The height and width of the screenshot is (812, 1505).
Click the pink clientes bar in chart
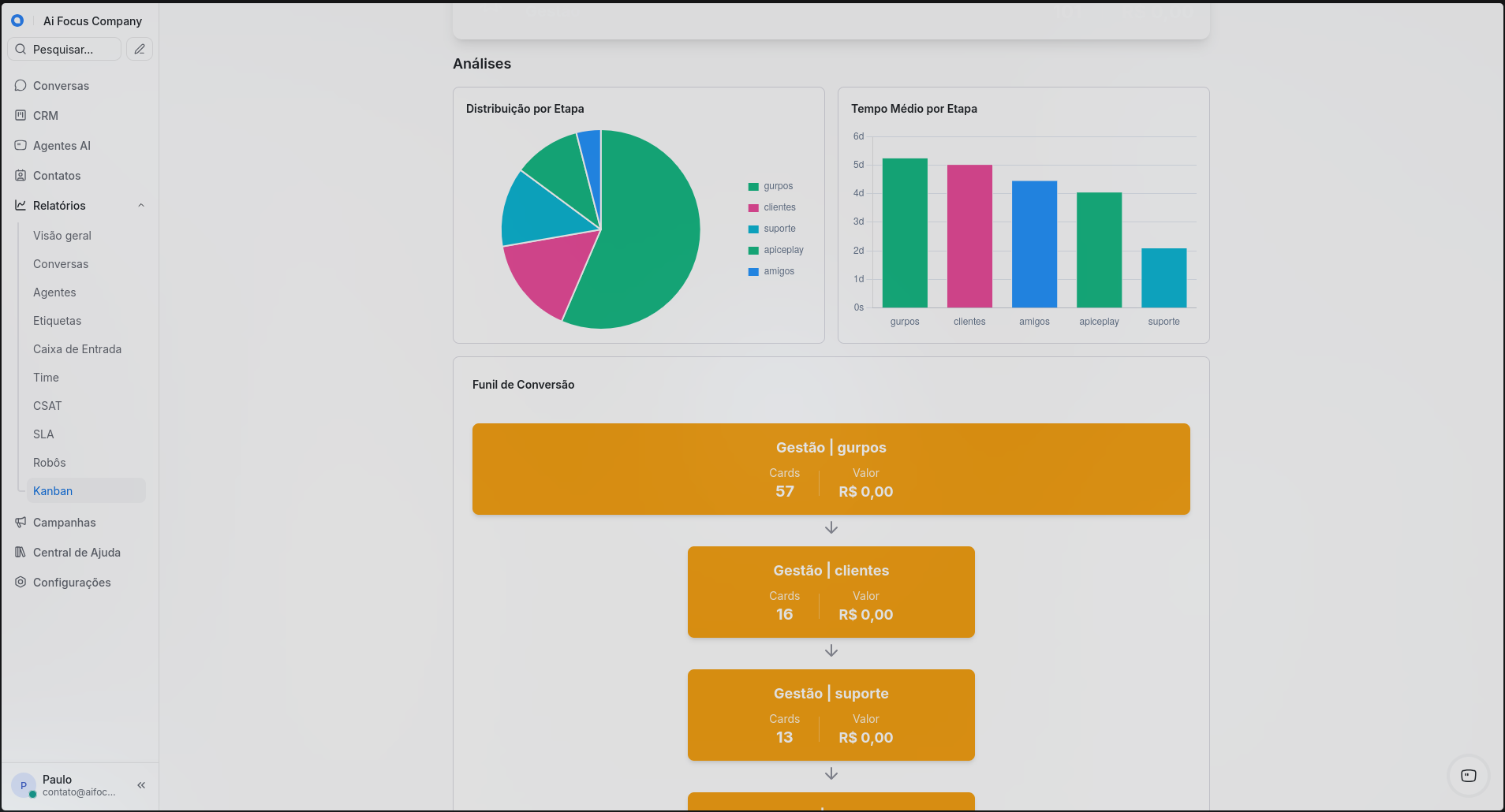969,237
